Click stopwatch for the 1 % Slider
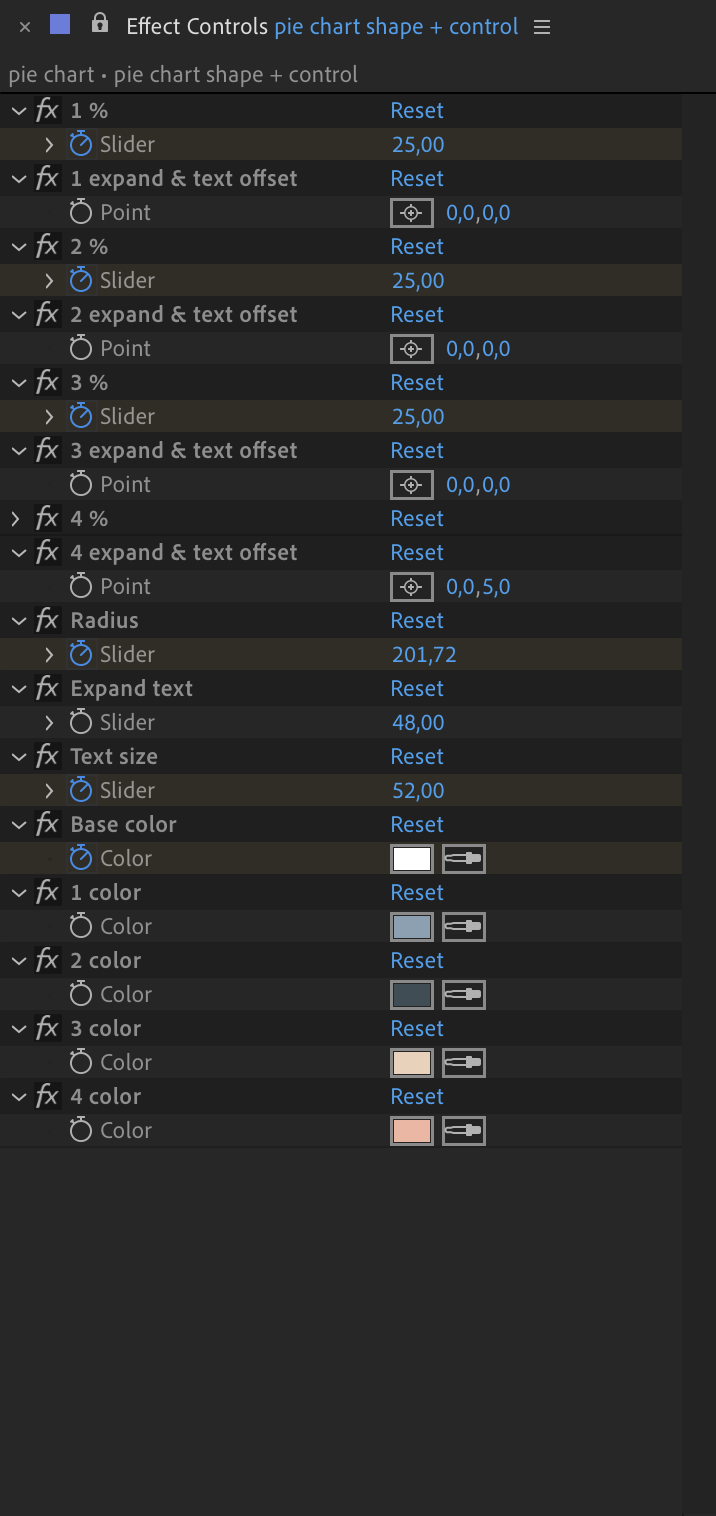The height and width of the screenshot is (1516, 716). 81,144
